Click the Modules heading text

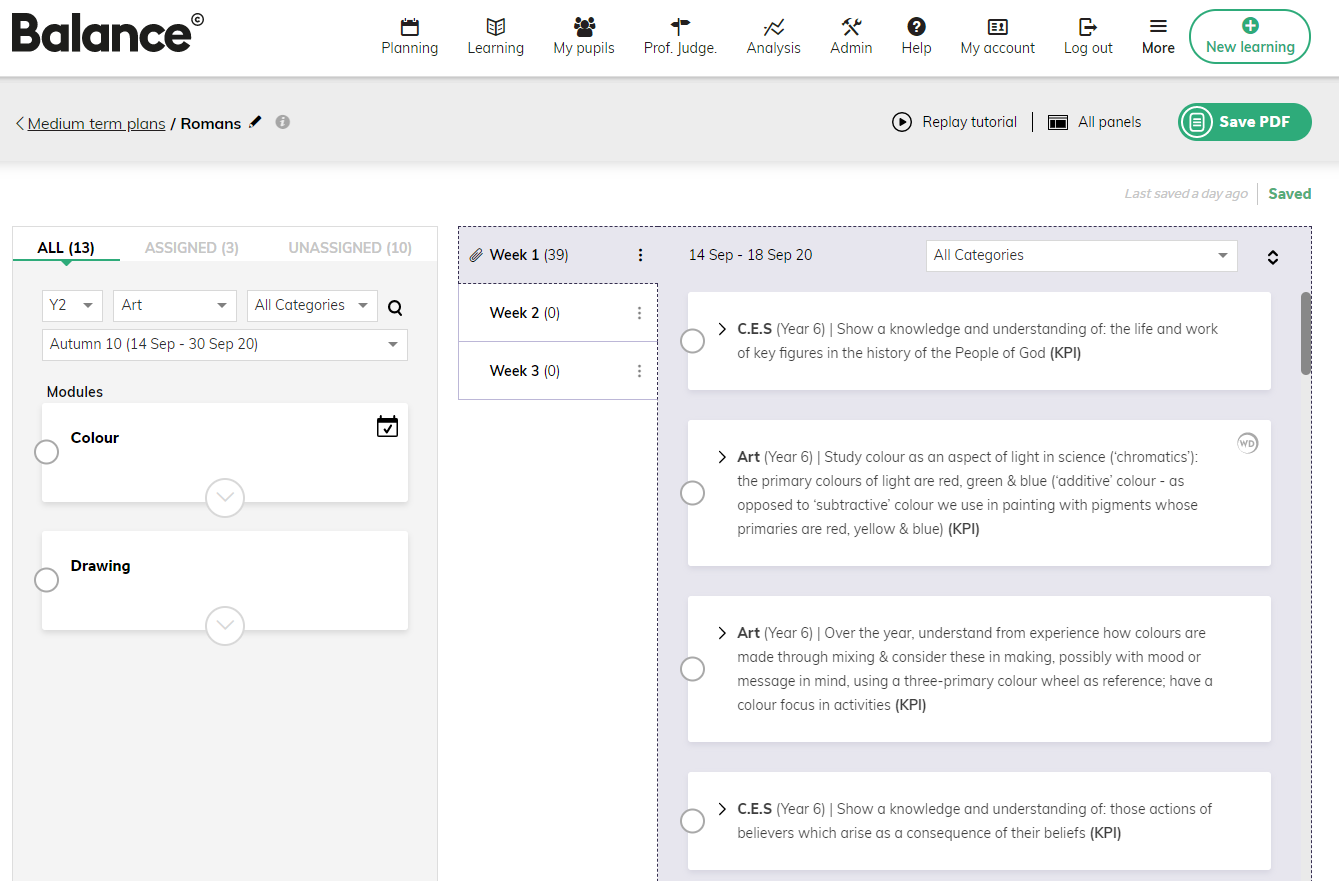click(75, 392)
